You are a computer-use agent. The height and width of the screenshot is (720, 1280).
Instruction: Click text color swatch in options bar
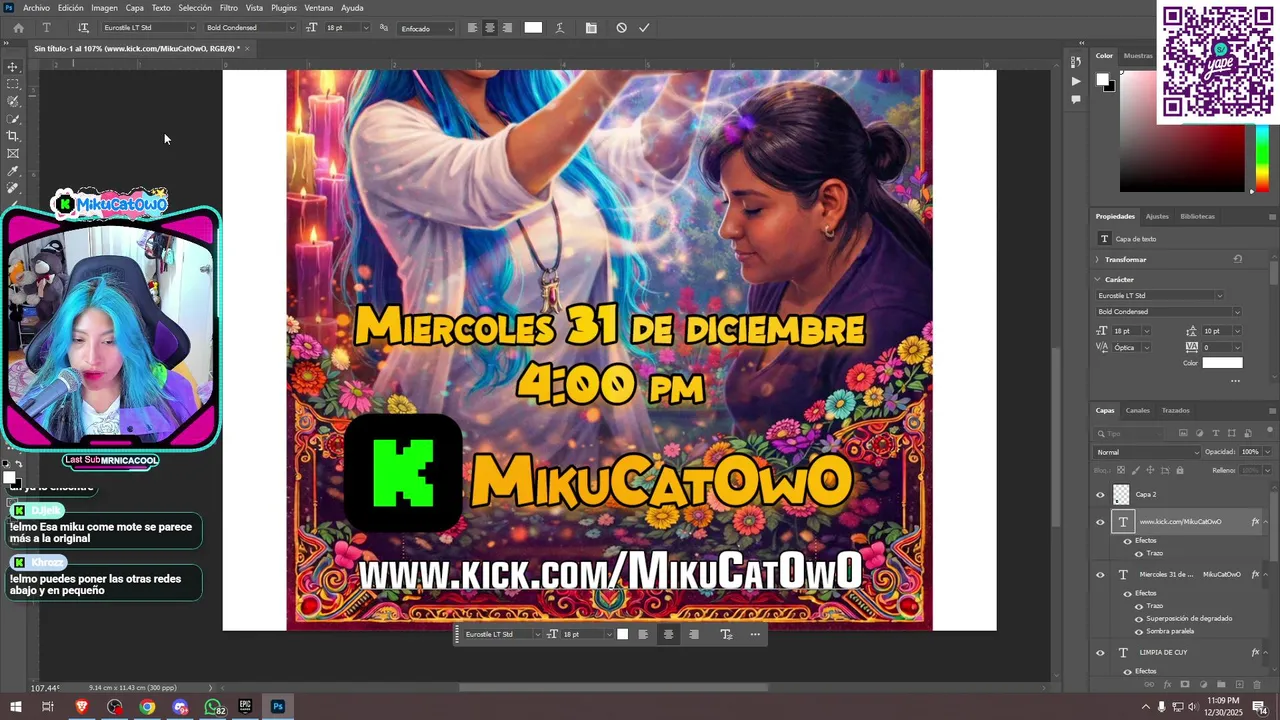click(533, 28)
